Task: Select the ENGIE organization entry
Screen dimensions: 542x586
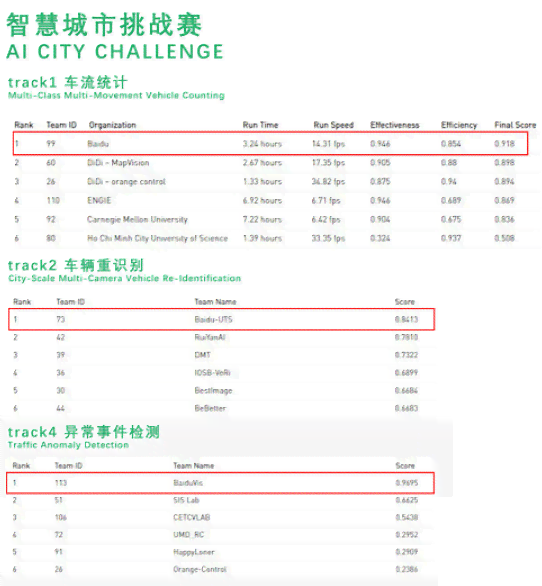Action: [99, 200]
